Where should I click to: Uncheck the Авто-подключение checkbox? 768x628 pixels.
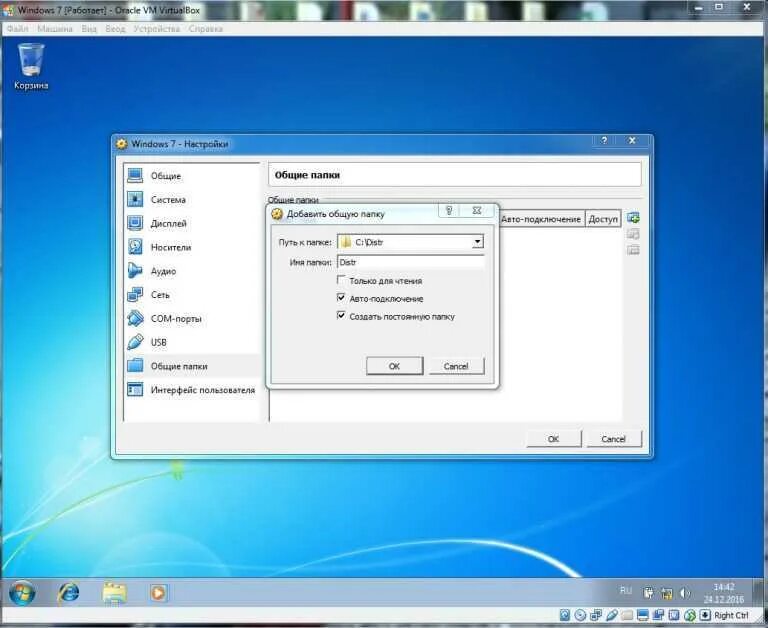click(x=341, y=298)
